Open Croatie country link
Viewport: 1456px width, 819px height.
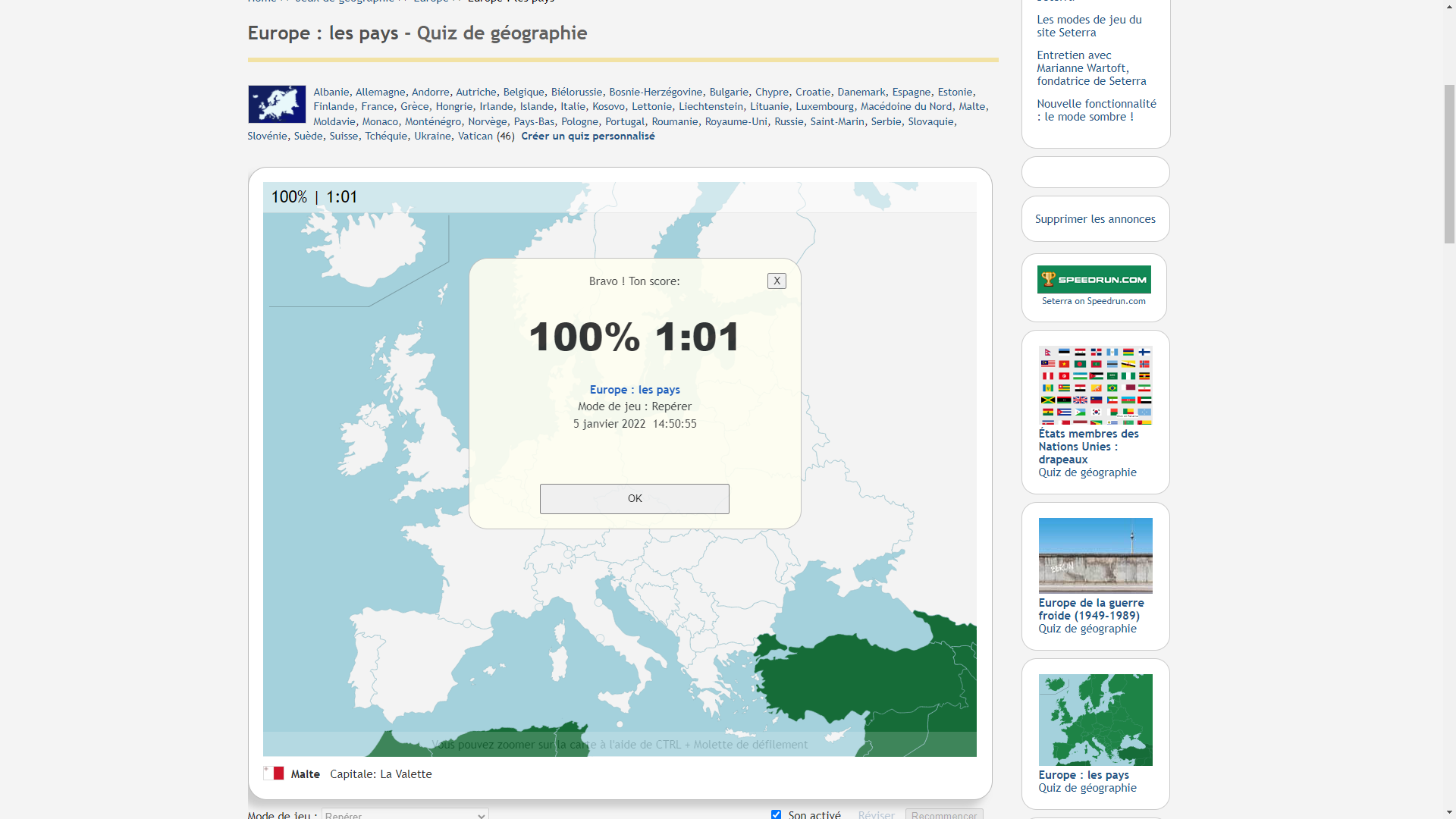[813, 92]
